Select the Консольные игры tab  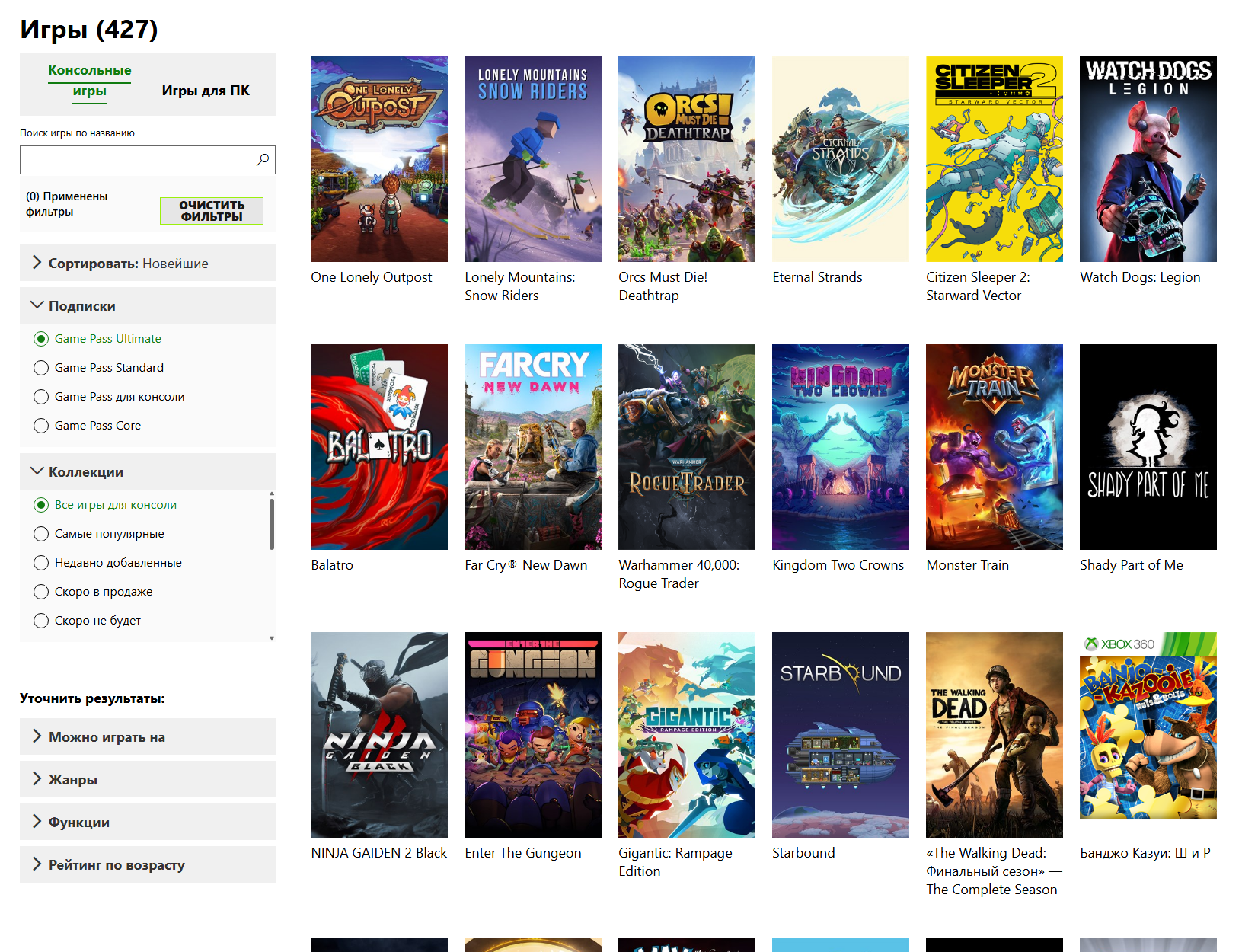coord(90,81)
